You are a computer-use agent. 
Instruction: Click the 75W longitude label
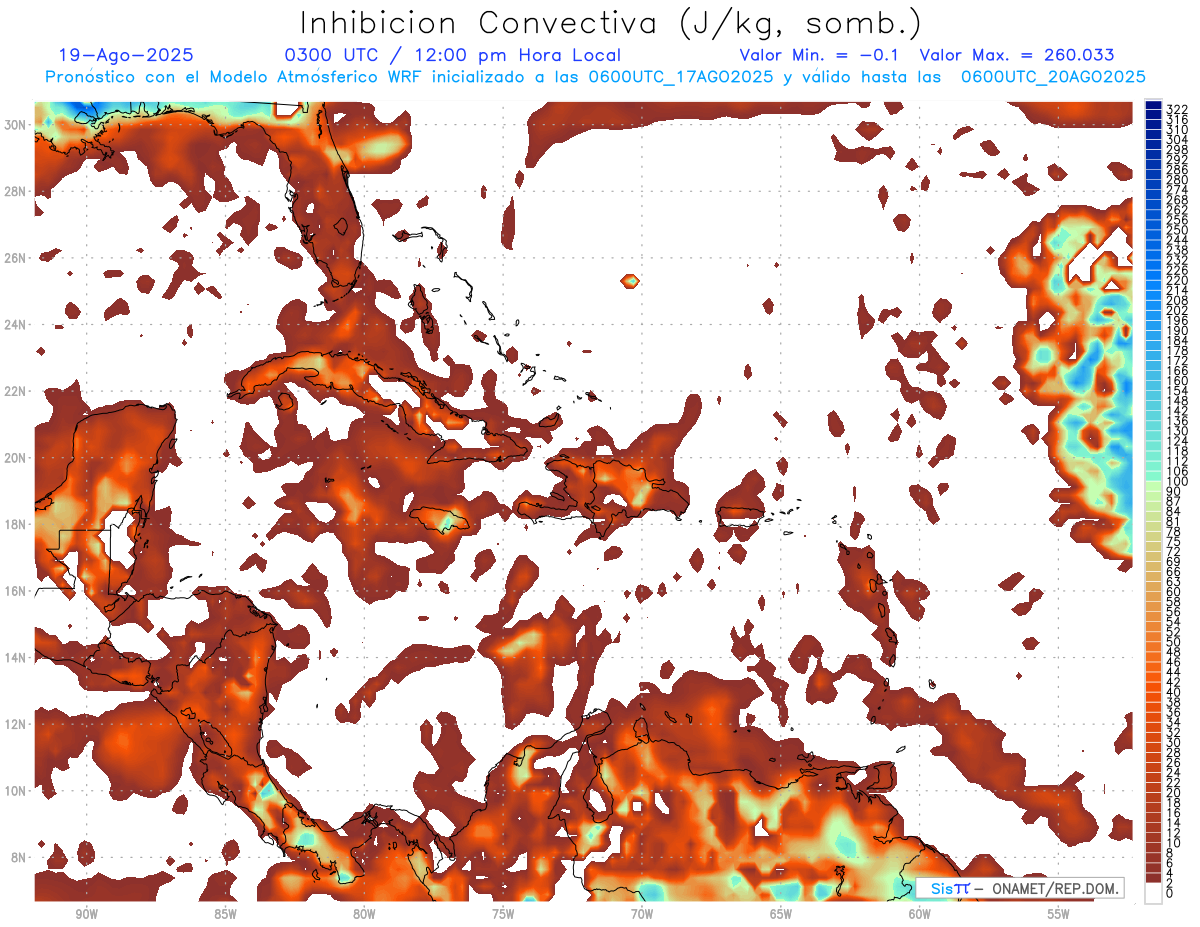[x=503, y=915]
